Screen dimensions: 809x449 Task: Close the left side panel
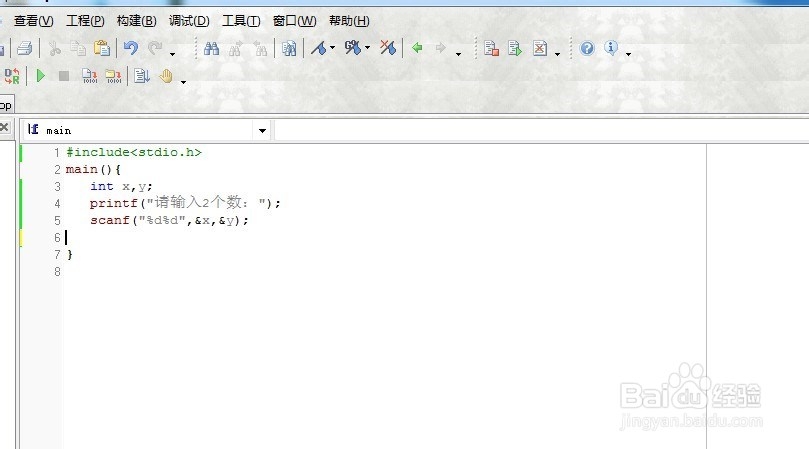[5, 127]
